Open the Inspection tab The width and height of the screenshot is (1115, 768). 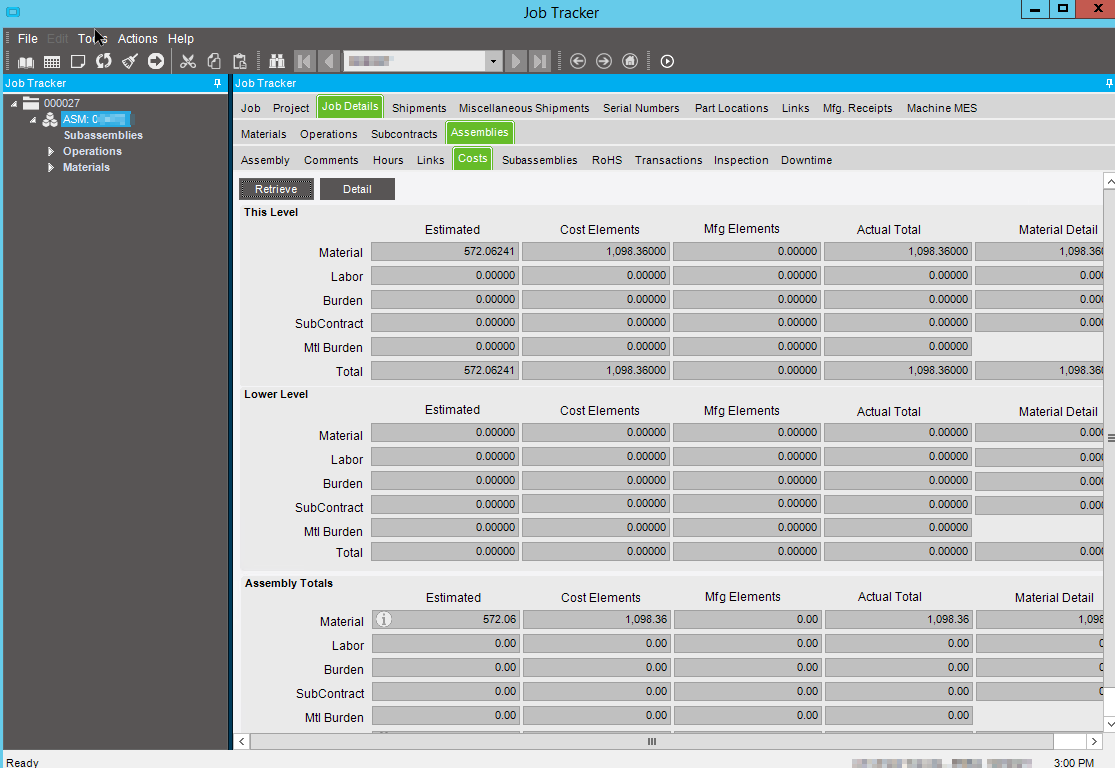pos(741,160)
